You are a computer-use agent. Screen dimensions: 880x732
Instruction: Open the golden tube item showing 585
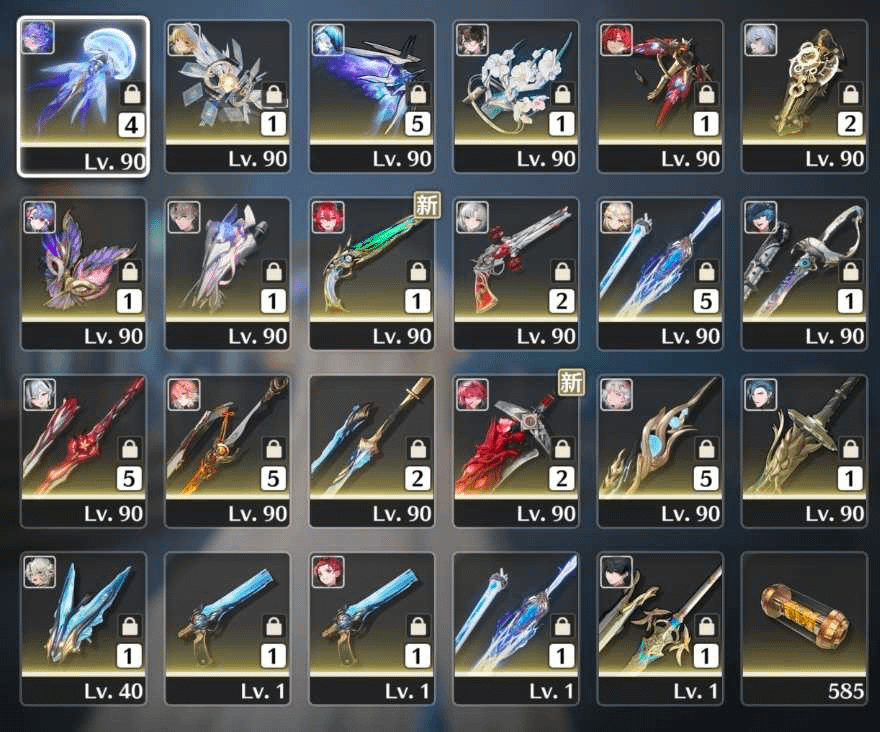click(x=804, y=629)
